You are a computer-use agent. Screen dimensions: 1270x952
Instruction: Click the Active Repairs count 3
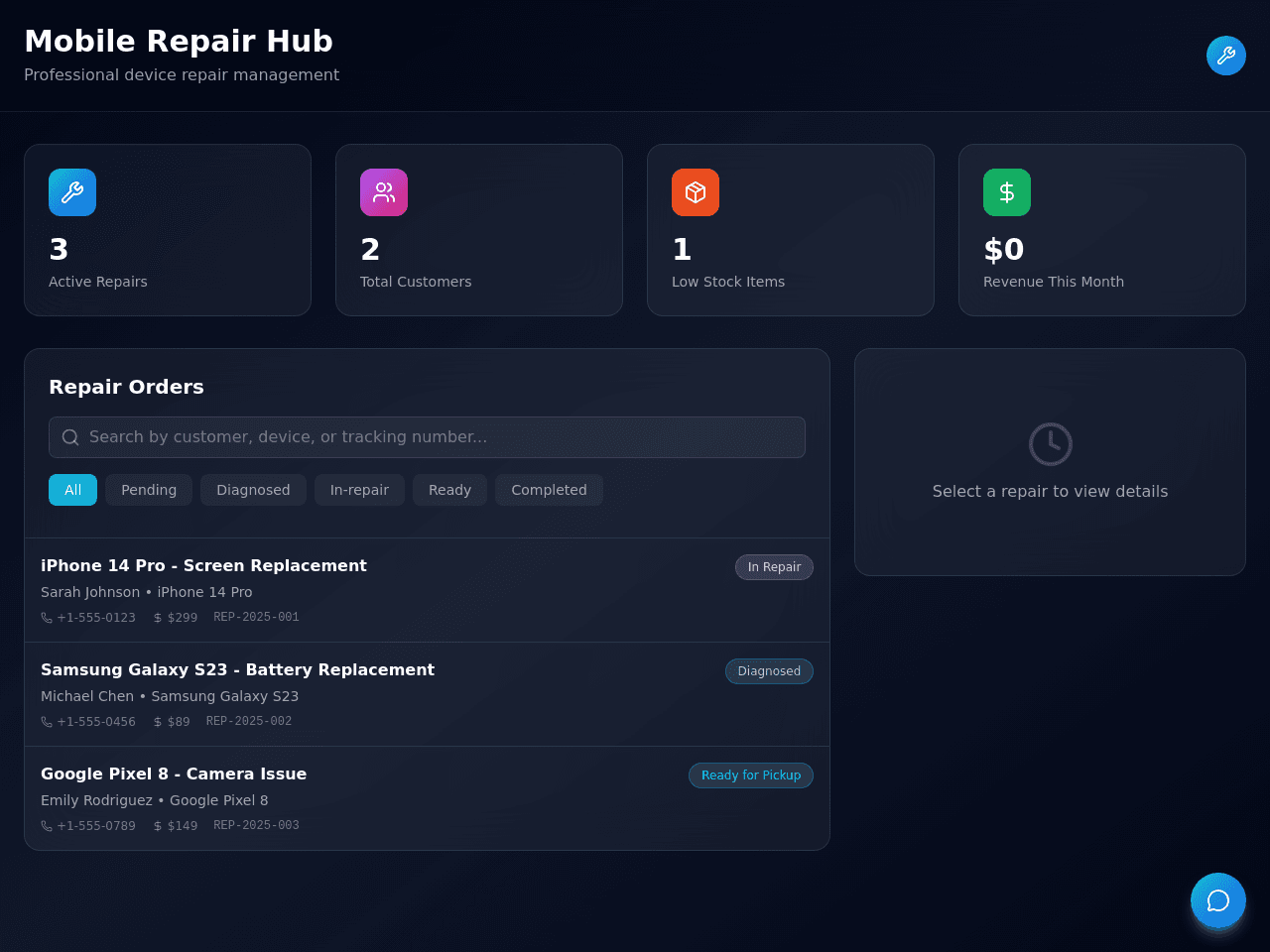(x=59, y=249)
